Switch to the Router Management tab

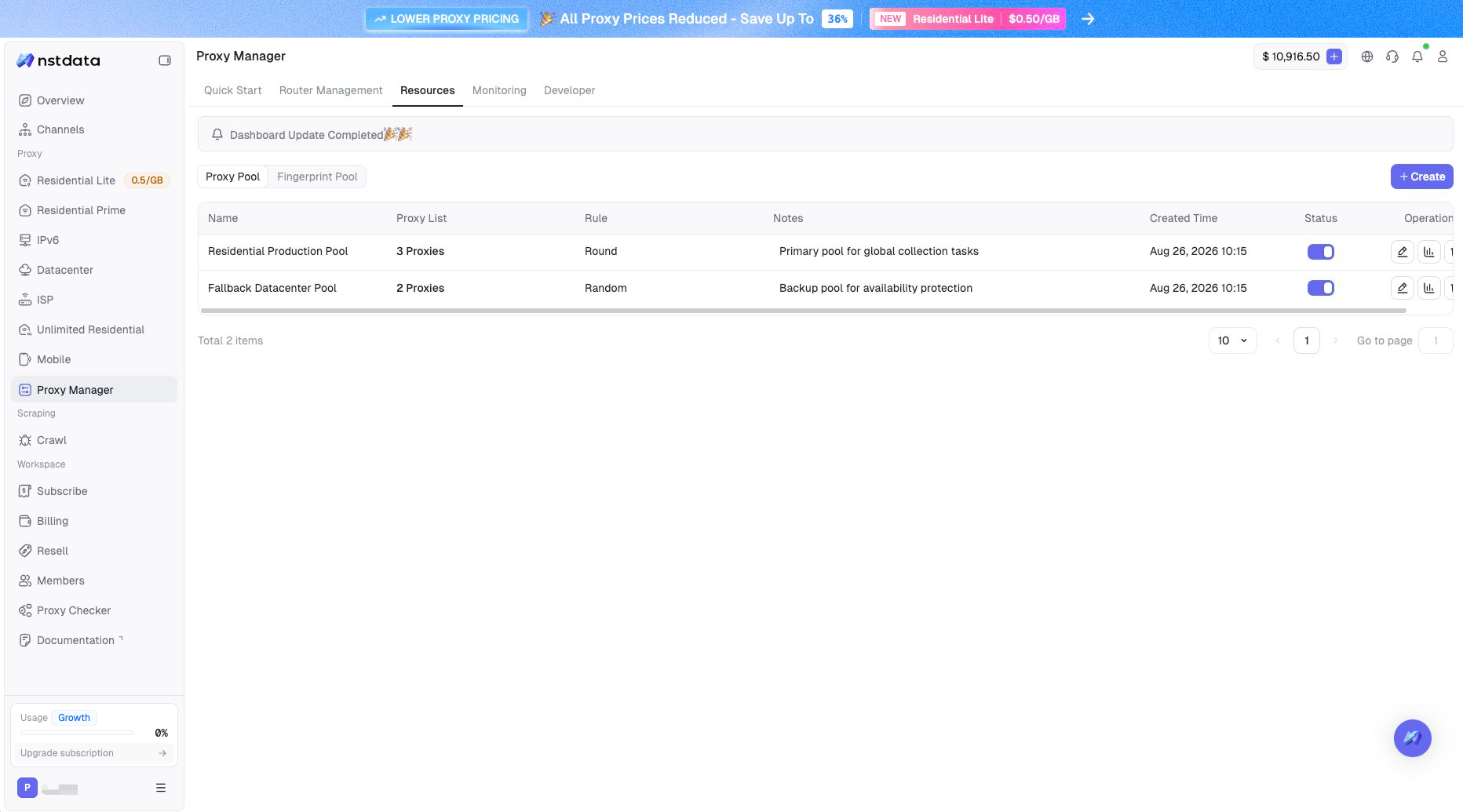pyautogui.click(x=330, y=90)
